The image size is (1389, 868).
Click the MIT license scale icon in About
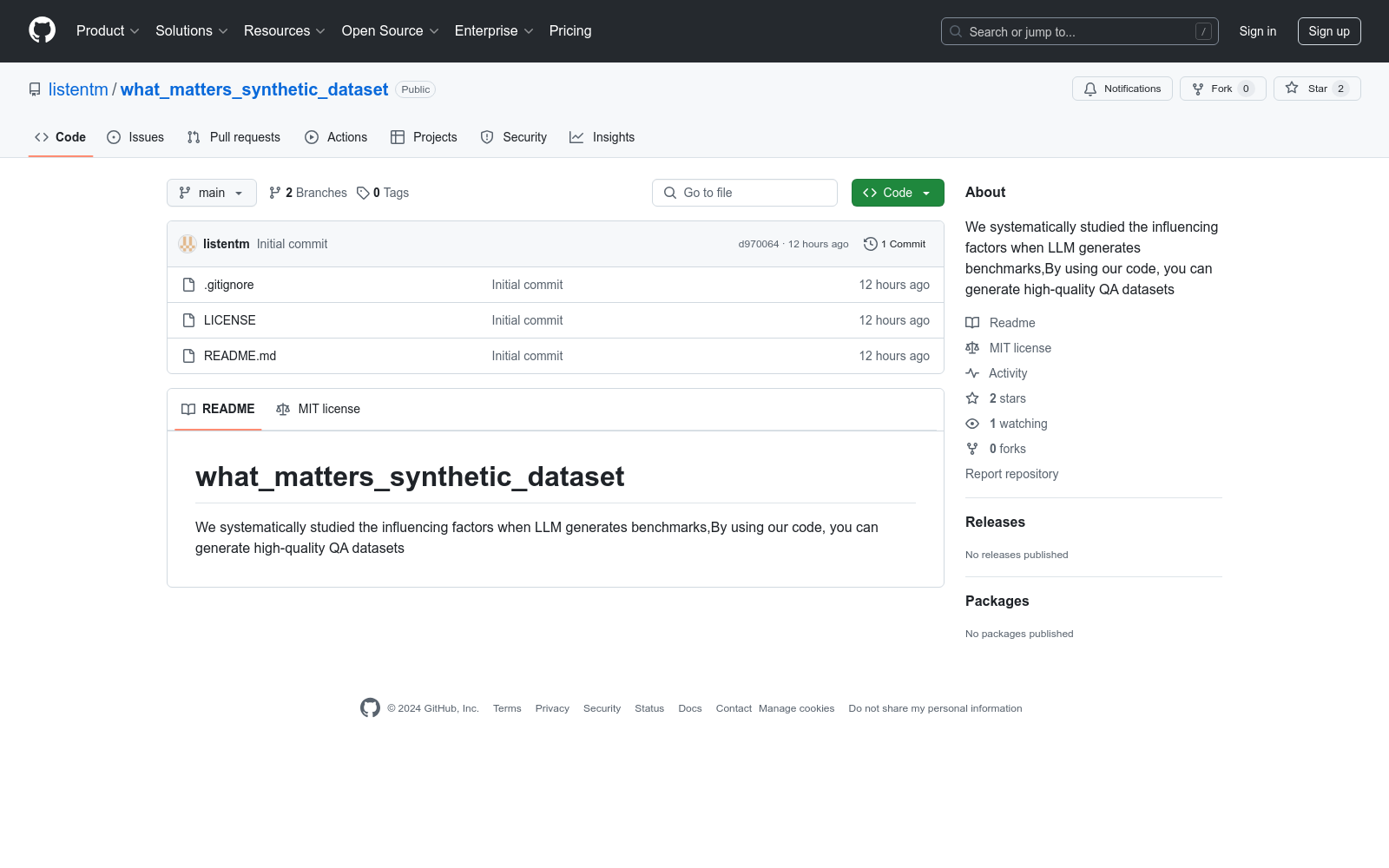coord(972,348)
